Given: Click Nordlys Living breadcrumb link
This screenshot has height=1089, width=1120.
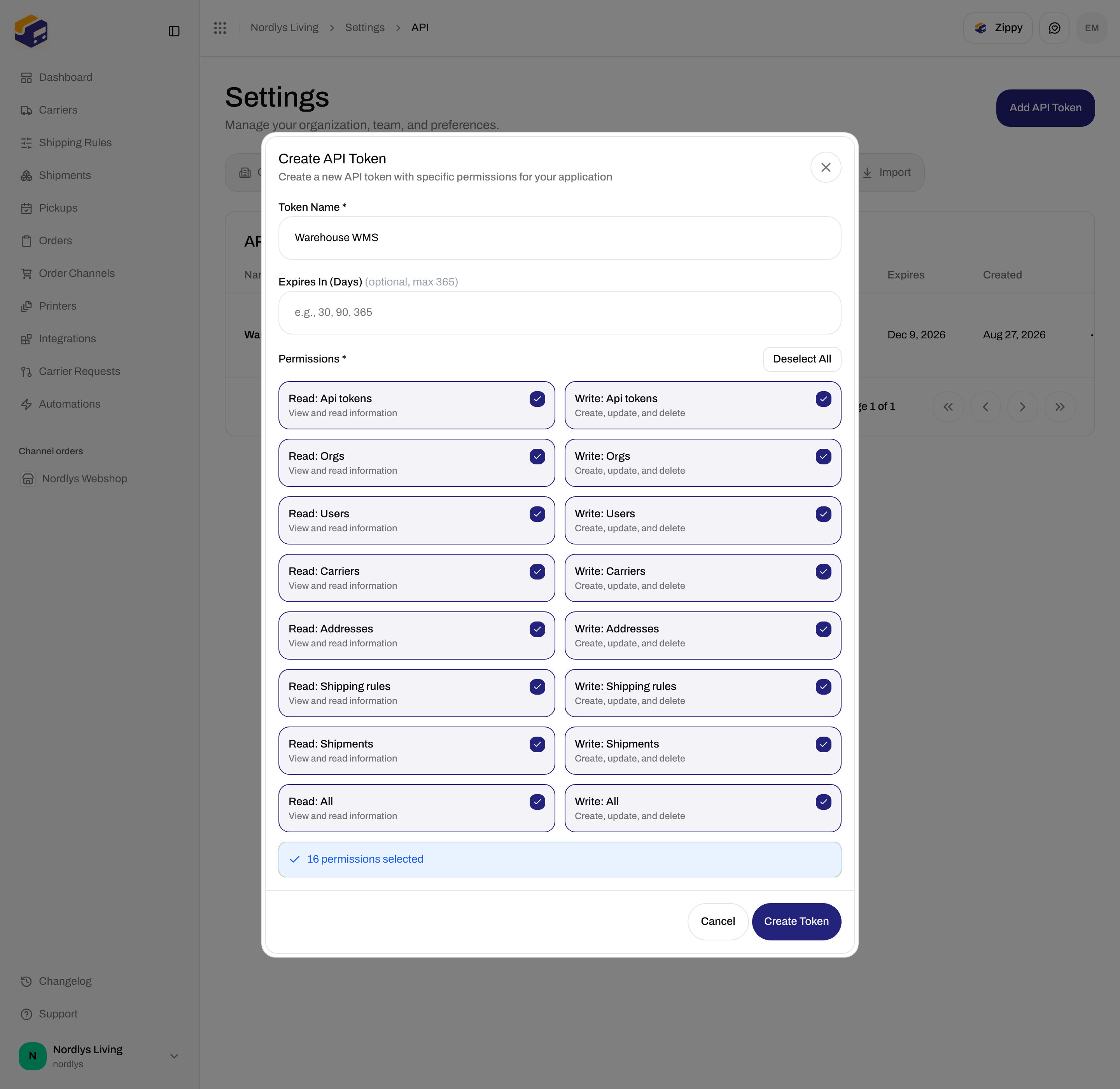Looking at the screenshot, I should [x=284, y=28].
